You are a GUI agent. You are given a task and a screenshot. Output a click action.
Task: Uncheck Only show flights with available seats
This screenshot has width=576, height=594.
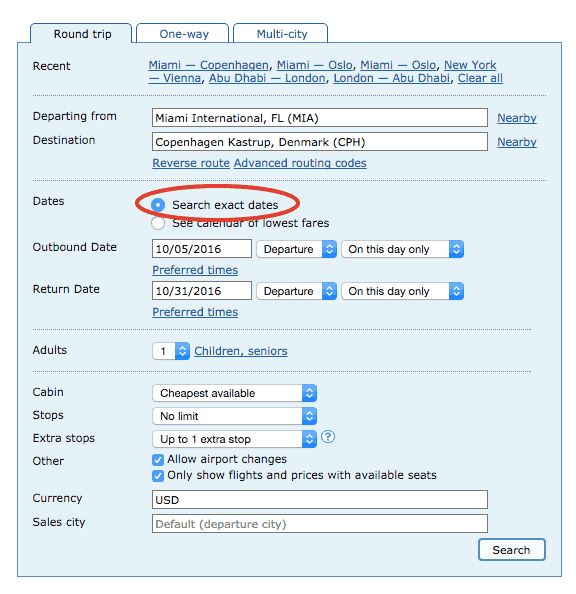(x=158, y=475)
